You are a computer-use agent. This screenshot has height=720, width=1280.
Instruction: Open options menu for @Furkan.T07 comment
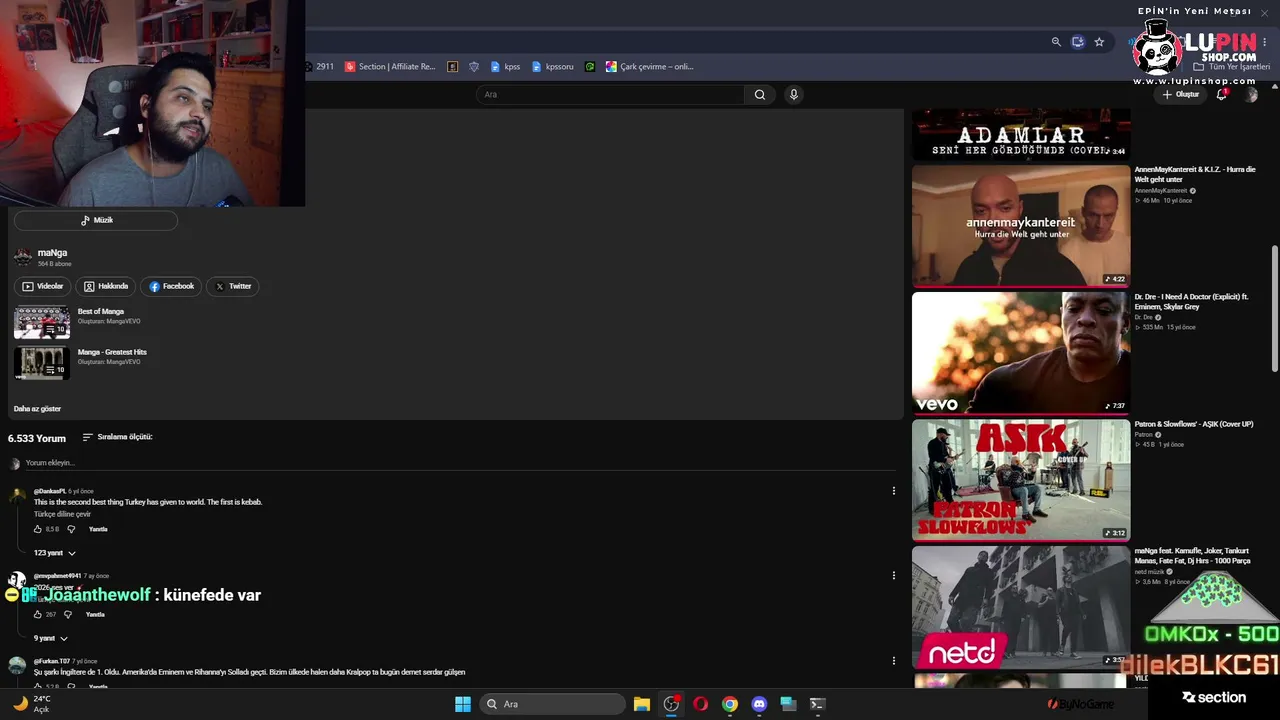click(x=894, y=661)
